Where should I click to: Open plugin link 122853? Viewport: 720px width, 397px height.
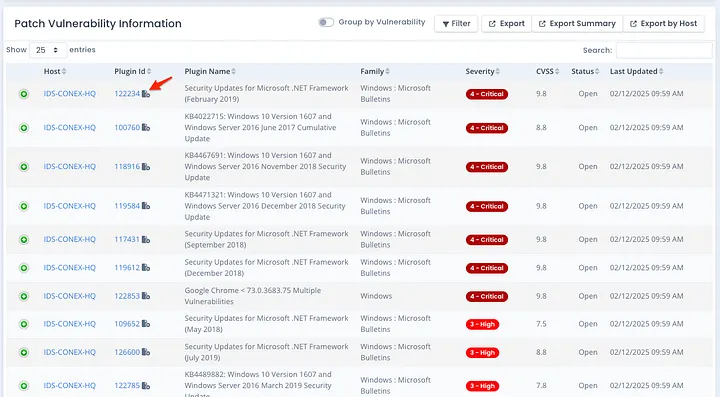(127, 296)
